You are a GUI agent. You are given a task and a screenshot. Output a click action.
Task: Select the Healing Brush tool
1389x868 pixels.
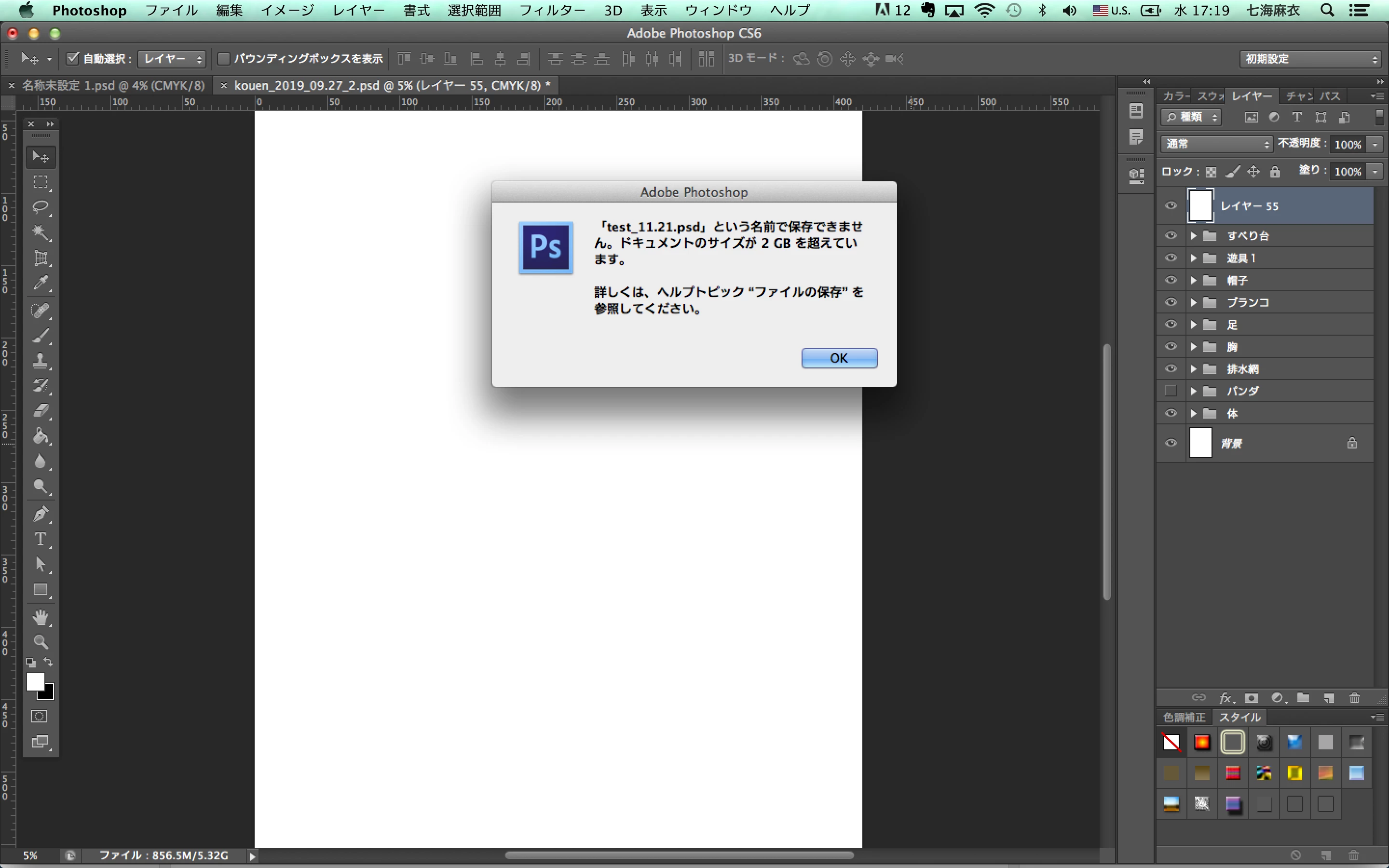[40, 311]
